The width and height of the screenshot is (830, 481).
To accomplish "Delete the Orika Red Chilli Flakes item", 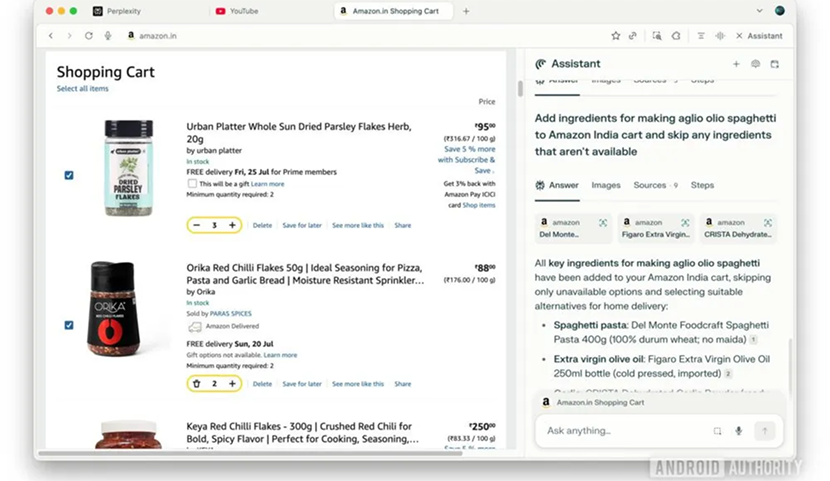I will (262, 384).
